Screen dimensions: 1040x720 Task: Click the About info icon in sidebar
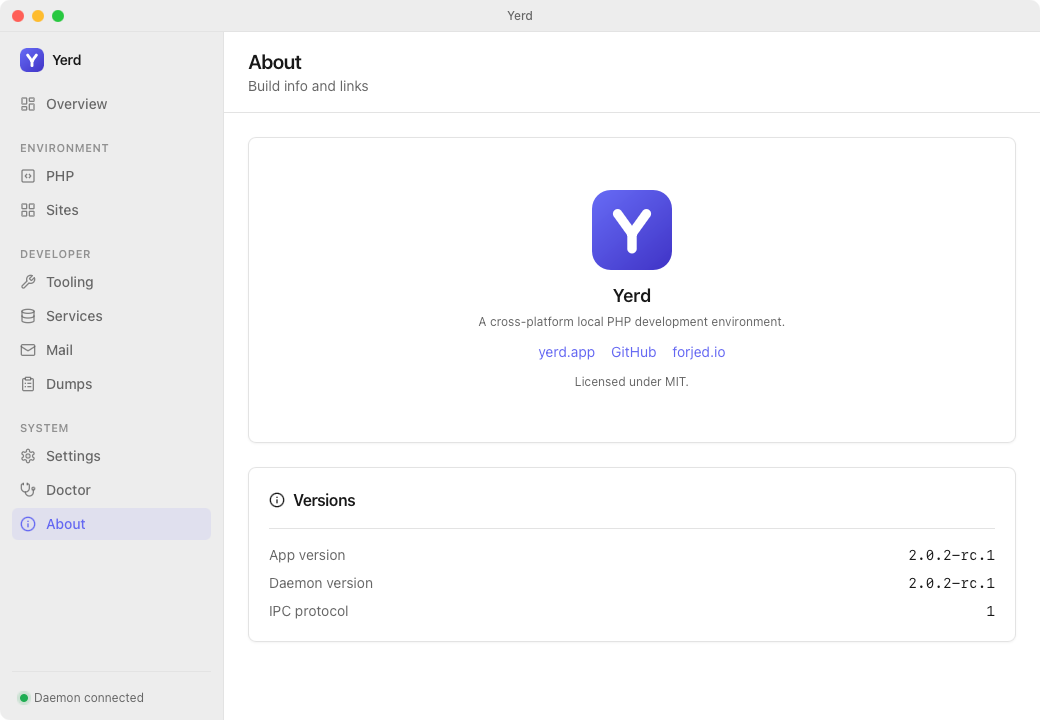point(28,524)
